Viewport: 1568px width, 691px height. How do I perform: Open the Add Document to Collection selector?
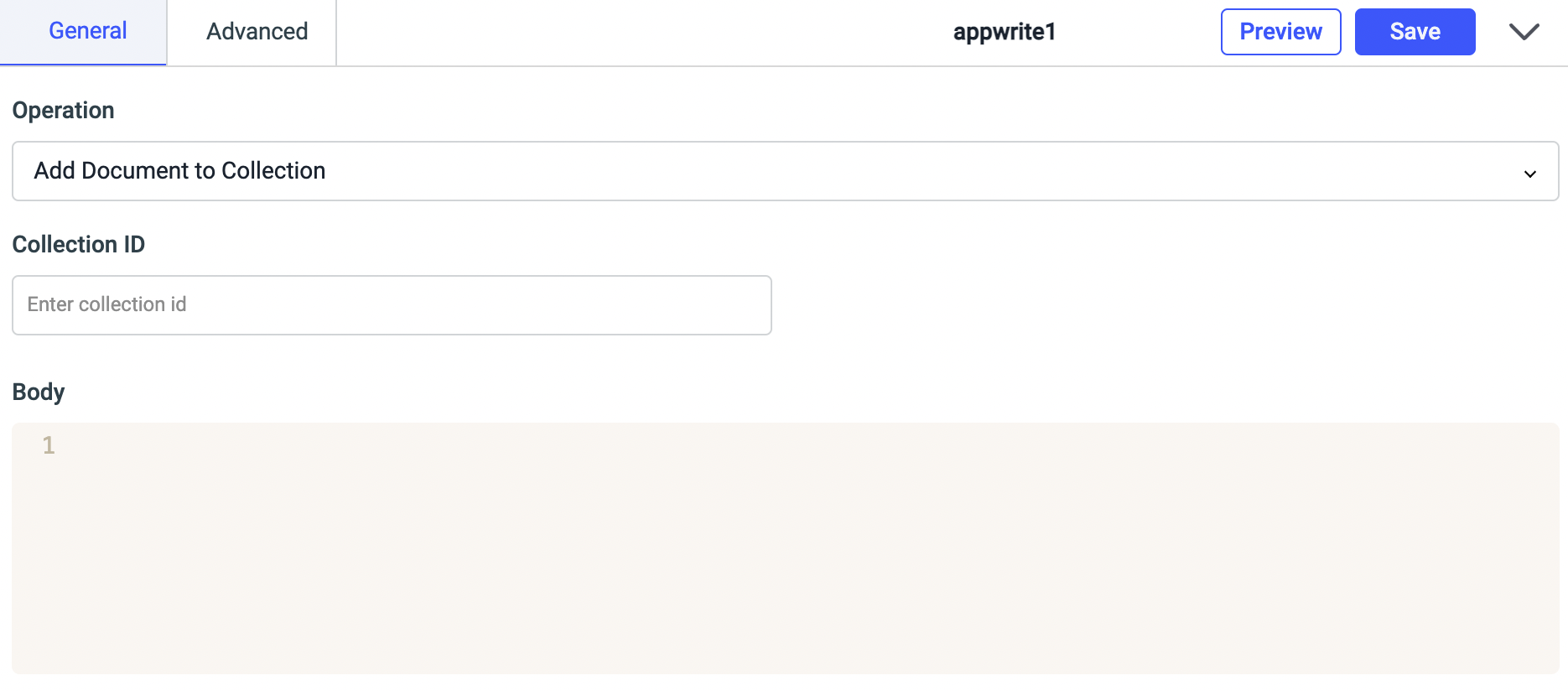(x=755, y=171)
